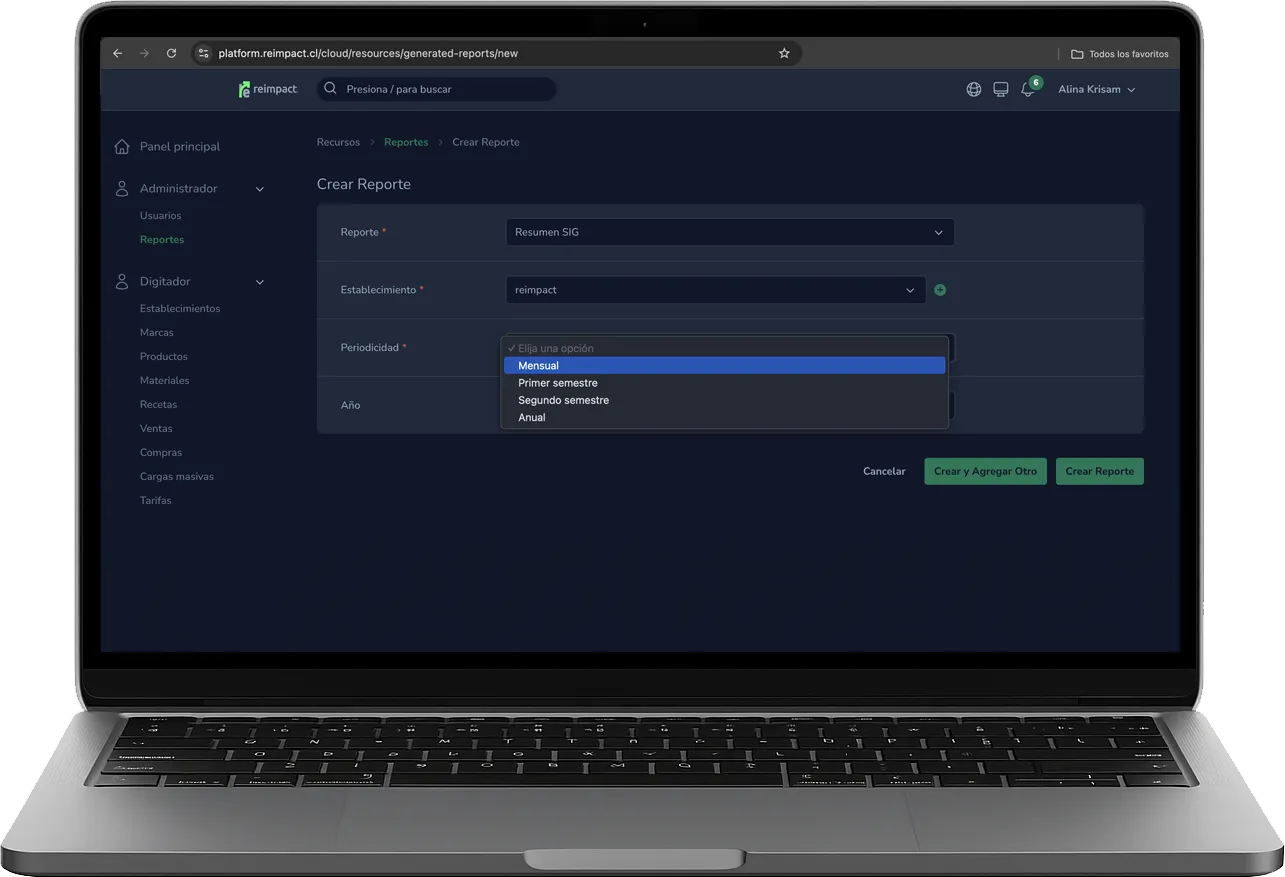This screenshot has height=877, width=1285.
Task: Click the bookmark star in the address bar
Action: pos(784,53)
